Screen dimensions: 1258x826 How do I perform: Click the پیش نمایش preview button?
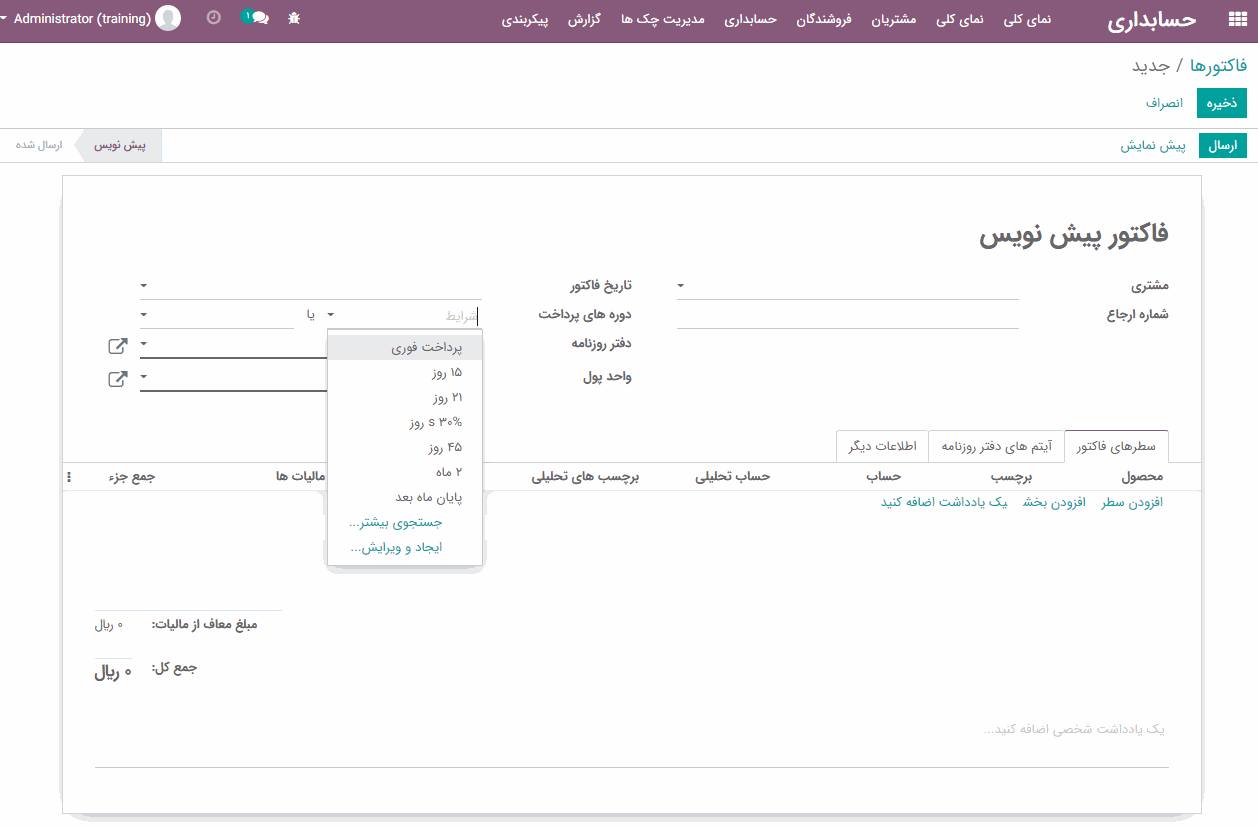1152,146
